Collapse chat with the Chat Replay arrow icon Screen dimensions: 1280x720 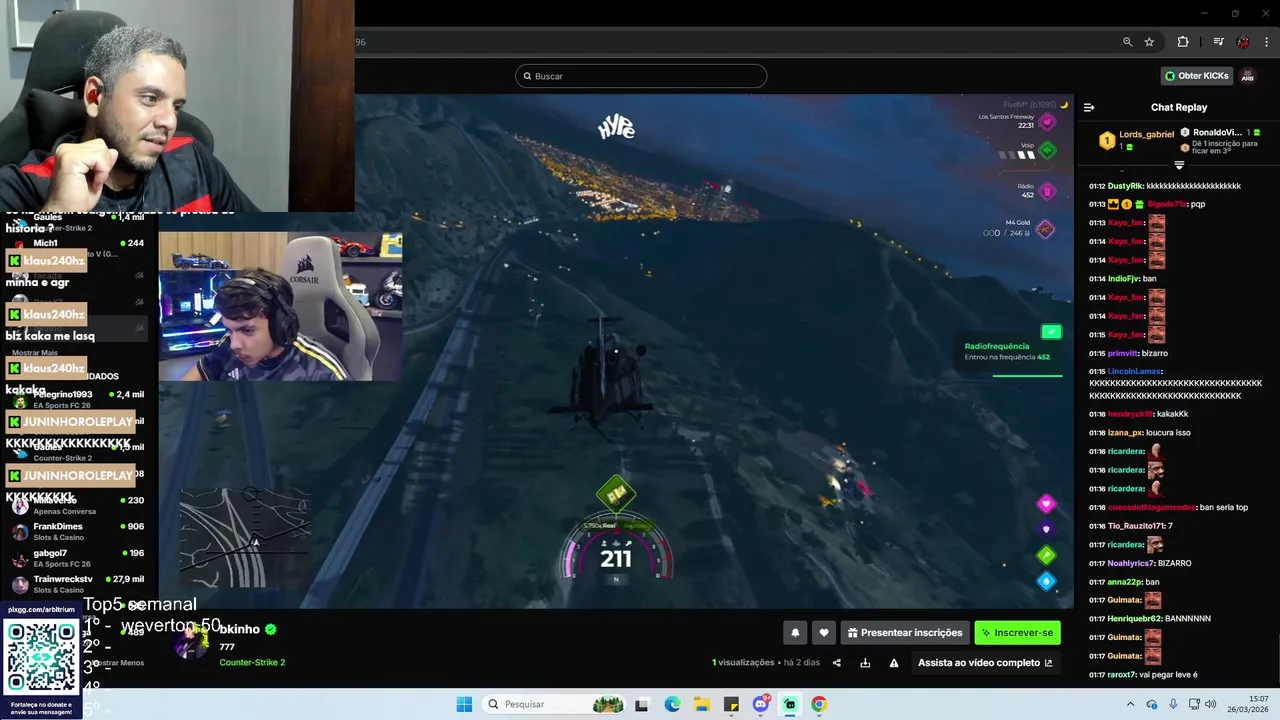point(1089,107)
